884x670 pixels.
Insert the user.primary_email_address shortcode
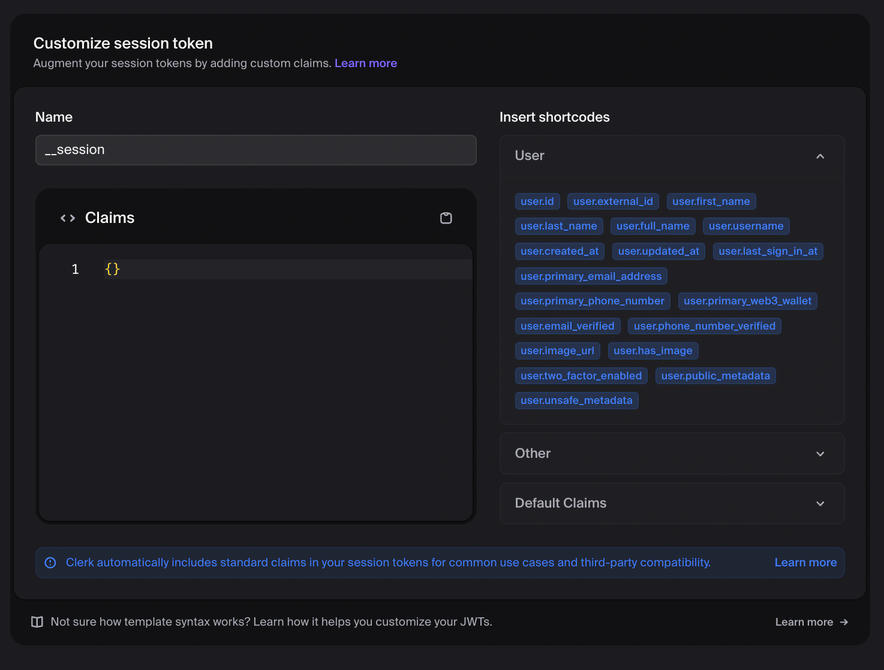click(591, 275)
